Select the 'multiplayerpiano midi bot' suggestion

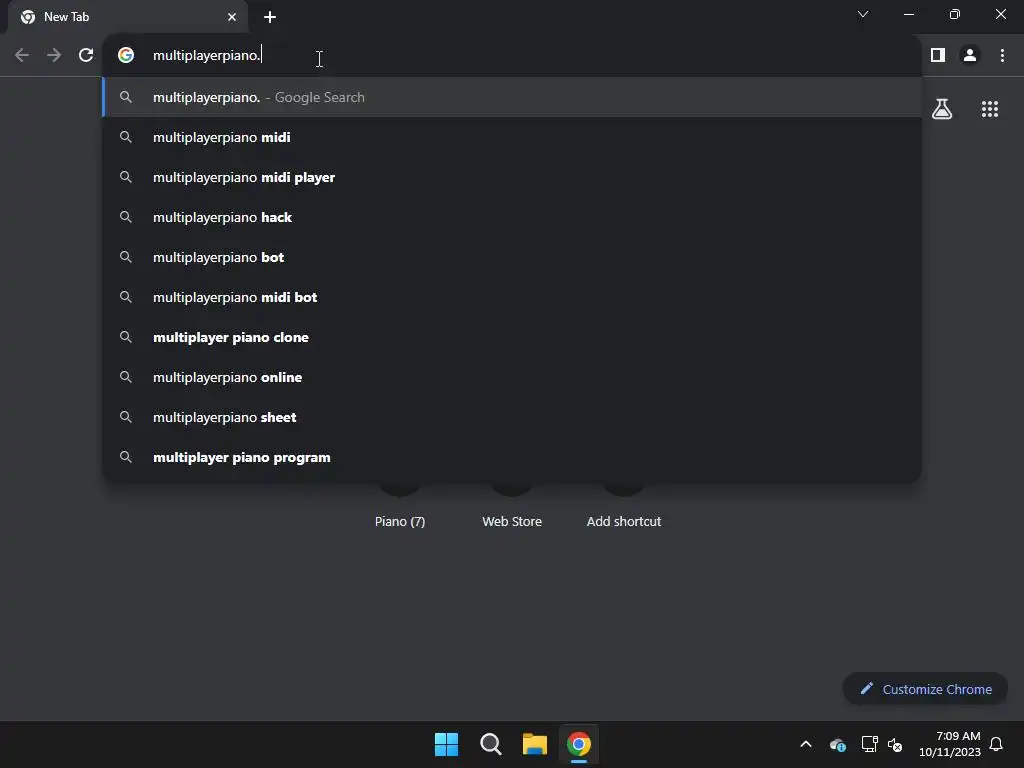[513, 297]
